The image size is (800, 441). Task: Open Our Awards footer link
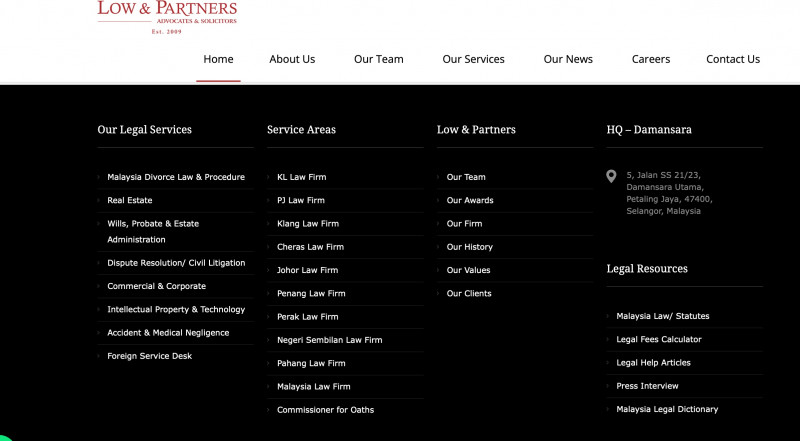pos(470,201)
